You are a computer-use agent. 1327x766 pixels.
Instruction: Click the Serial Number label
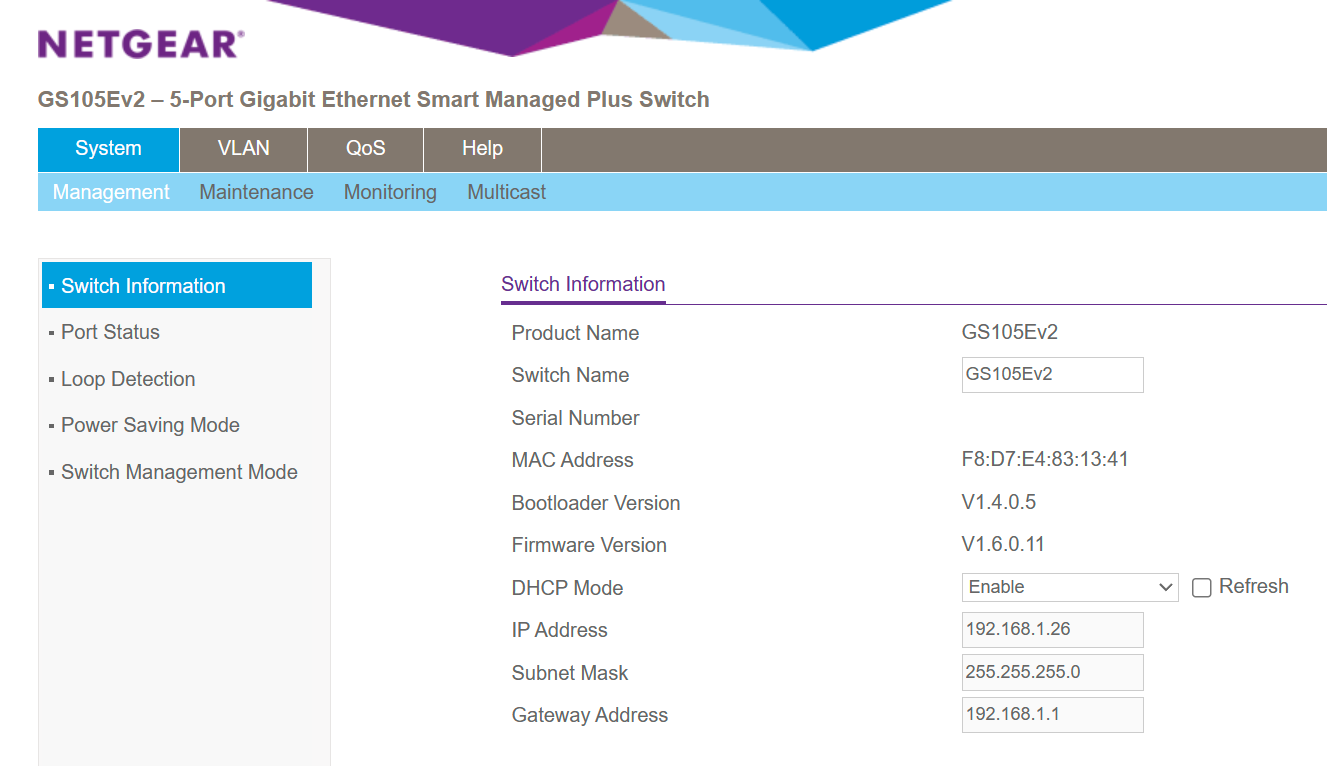click(x=576, y=418)
